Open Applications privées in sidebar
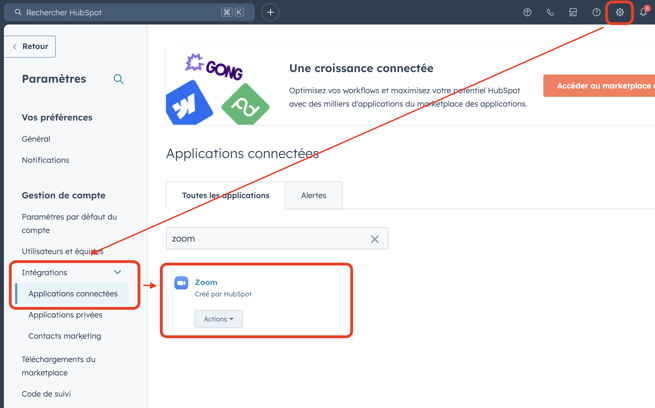 pyautogui.click(x=65, y=315)
